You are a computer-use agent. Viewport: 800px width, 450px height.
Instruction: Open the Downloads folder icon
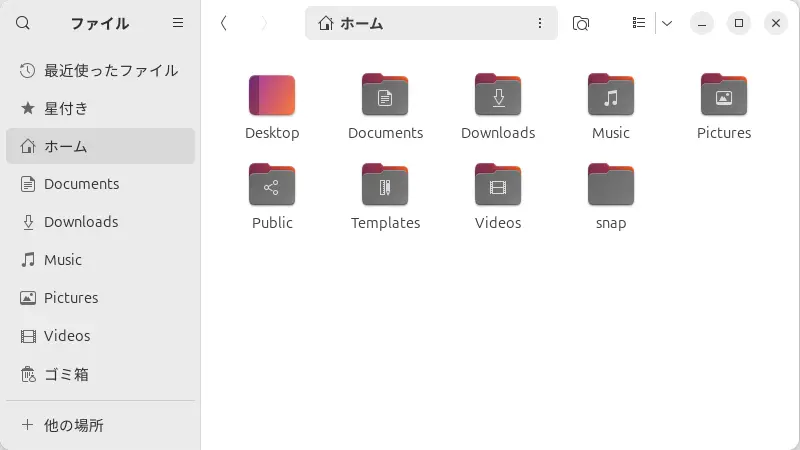(498, 96)
